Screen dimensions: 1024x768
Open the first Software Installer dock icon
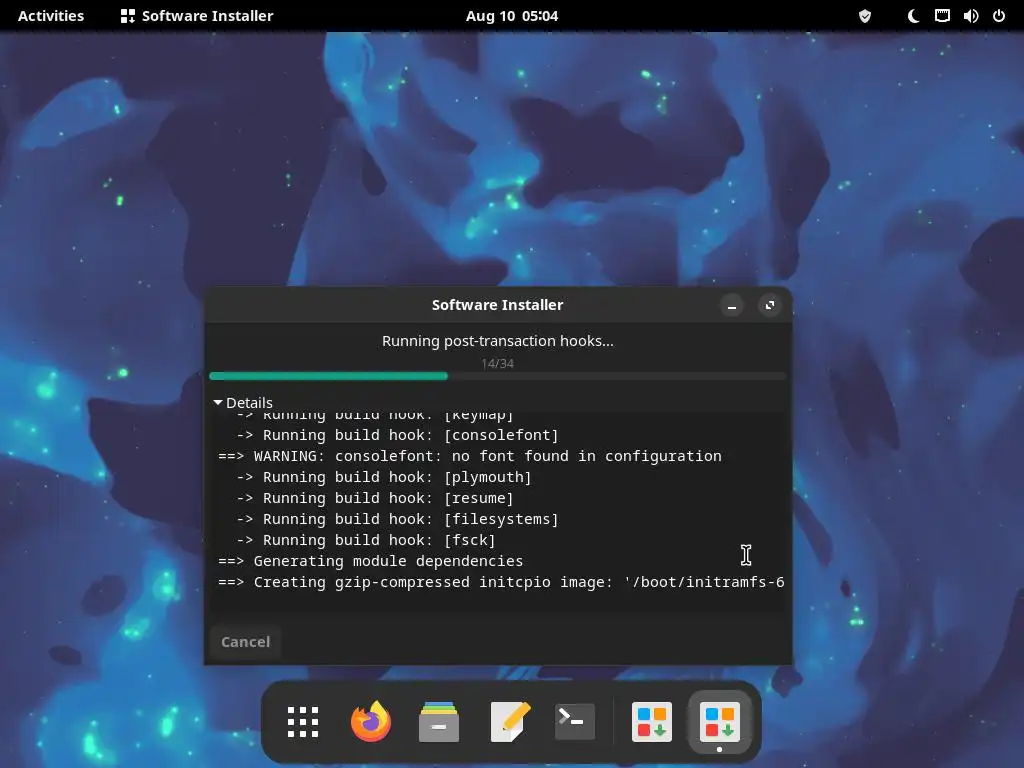coord(652,722)
